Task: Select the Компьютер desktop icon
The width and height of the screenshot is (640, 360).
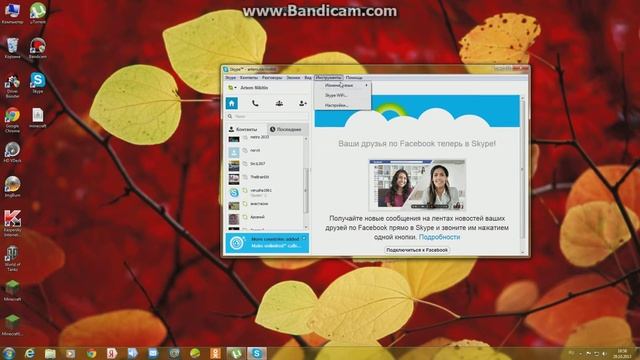Action: [x=12, y=13]
